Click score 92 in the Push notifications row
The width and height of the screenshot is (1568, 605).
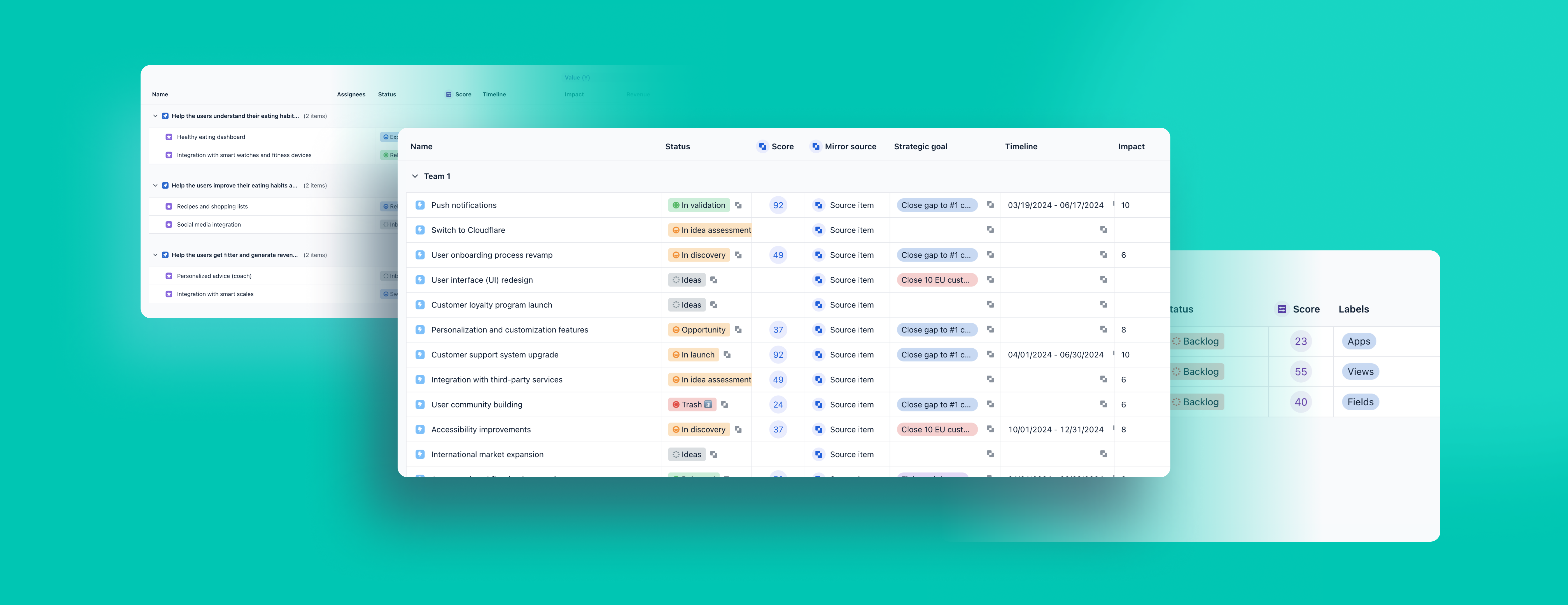(778, 205)
